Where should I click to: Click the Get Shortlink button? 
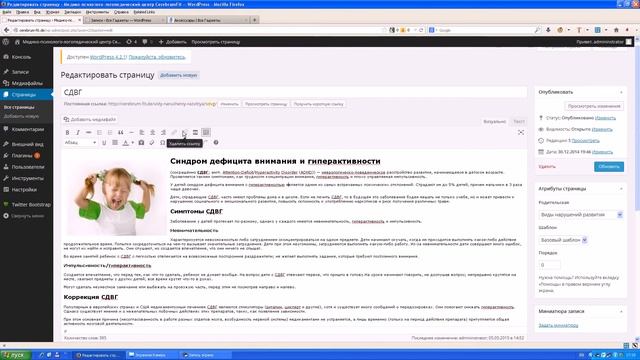click(318, 104)
